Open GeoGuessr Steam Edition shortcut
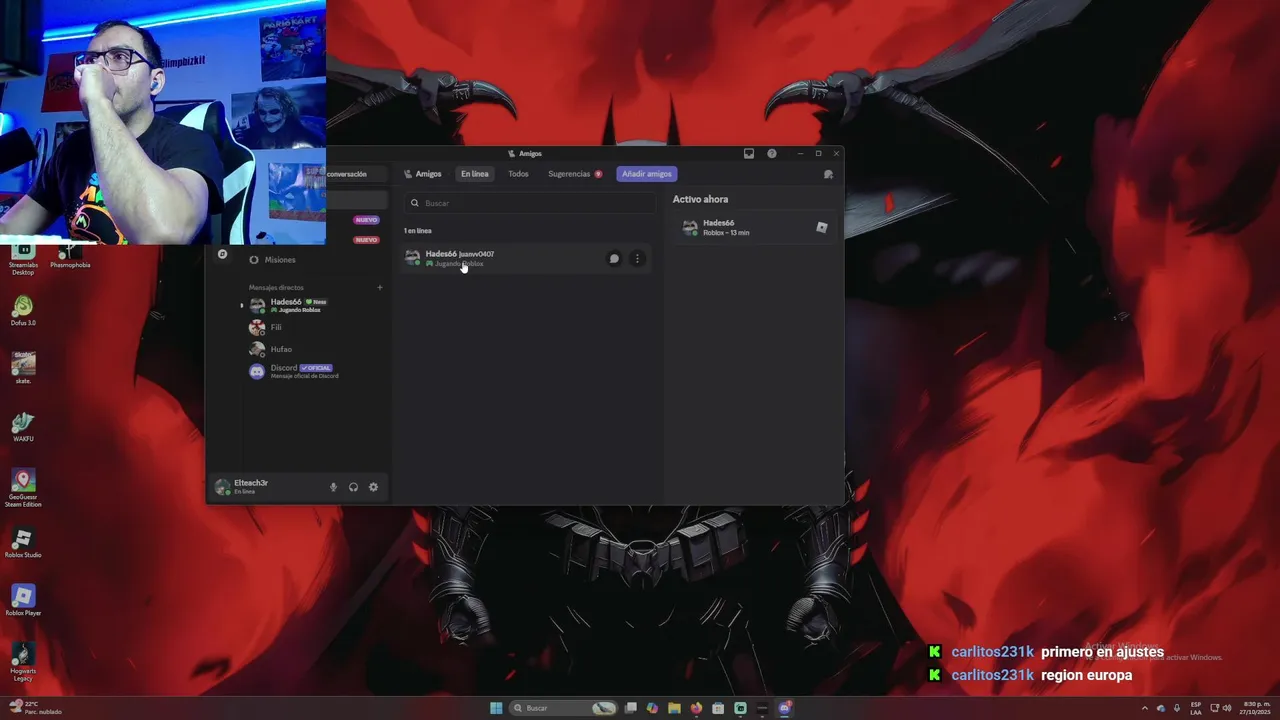Viewport: 1280px width, 720px height. (23, 487)
